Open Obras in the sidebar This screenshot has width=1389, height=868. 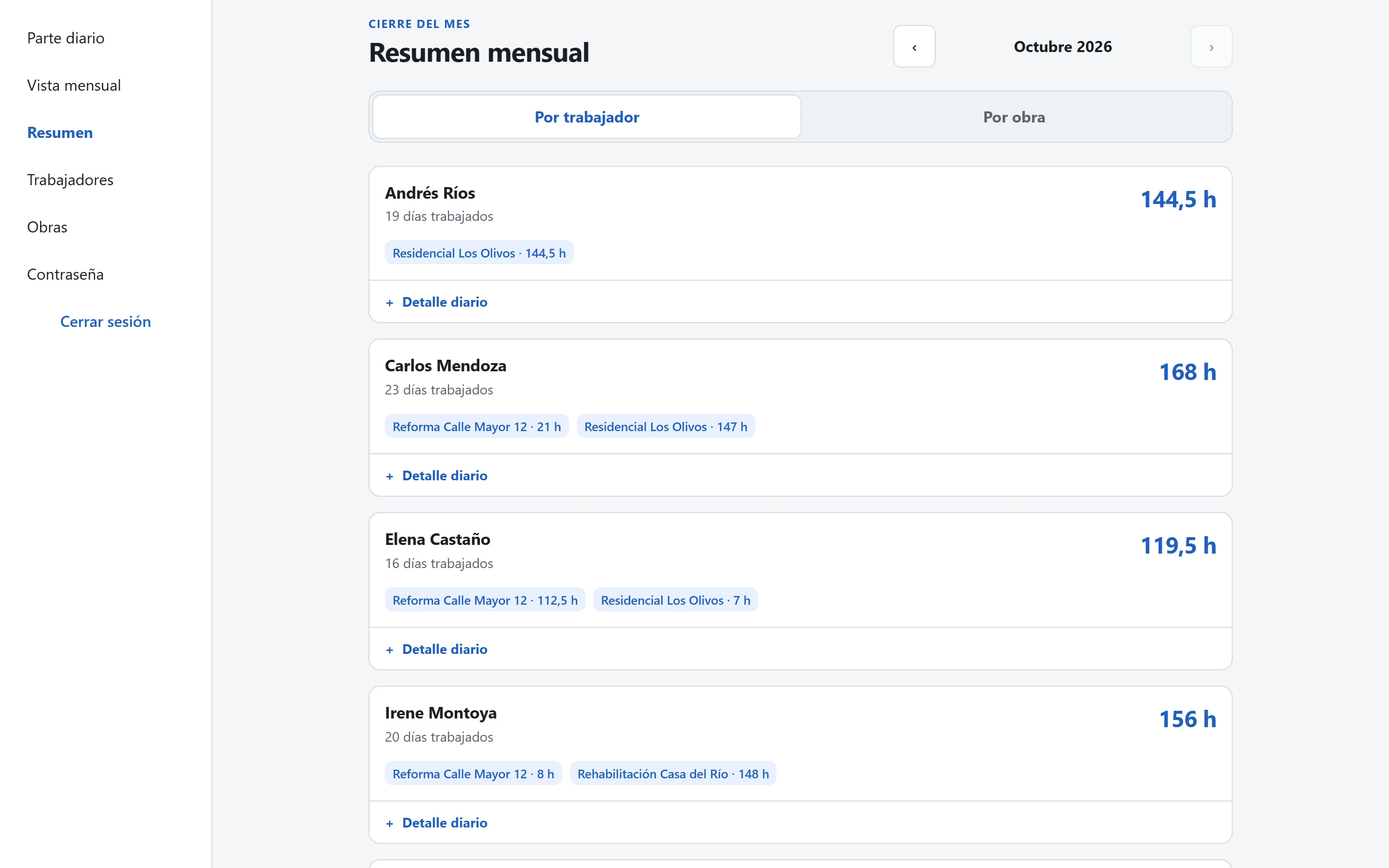[47, 227]
